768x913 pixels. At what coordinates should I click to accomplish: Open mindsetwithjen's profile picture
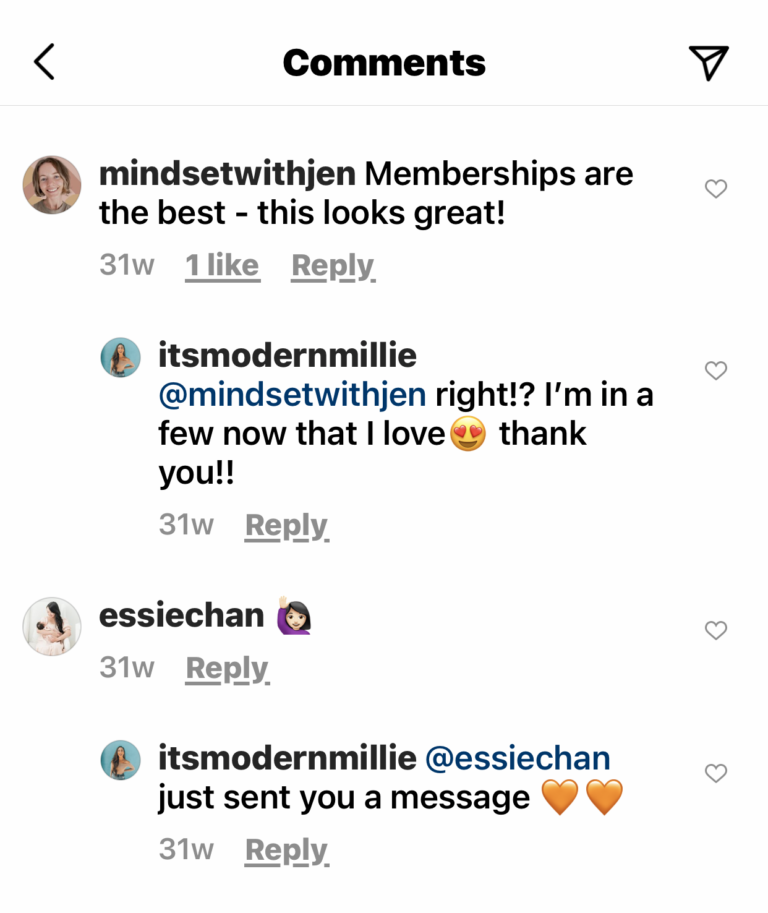point(52,185)
